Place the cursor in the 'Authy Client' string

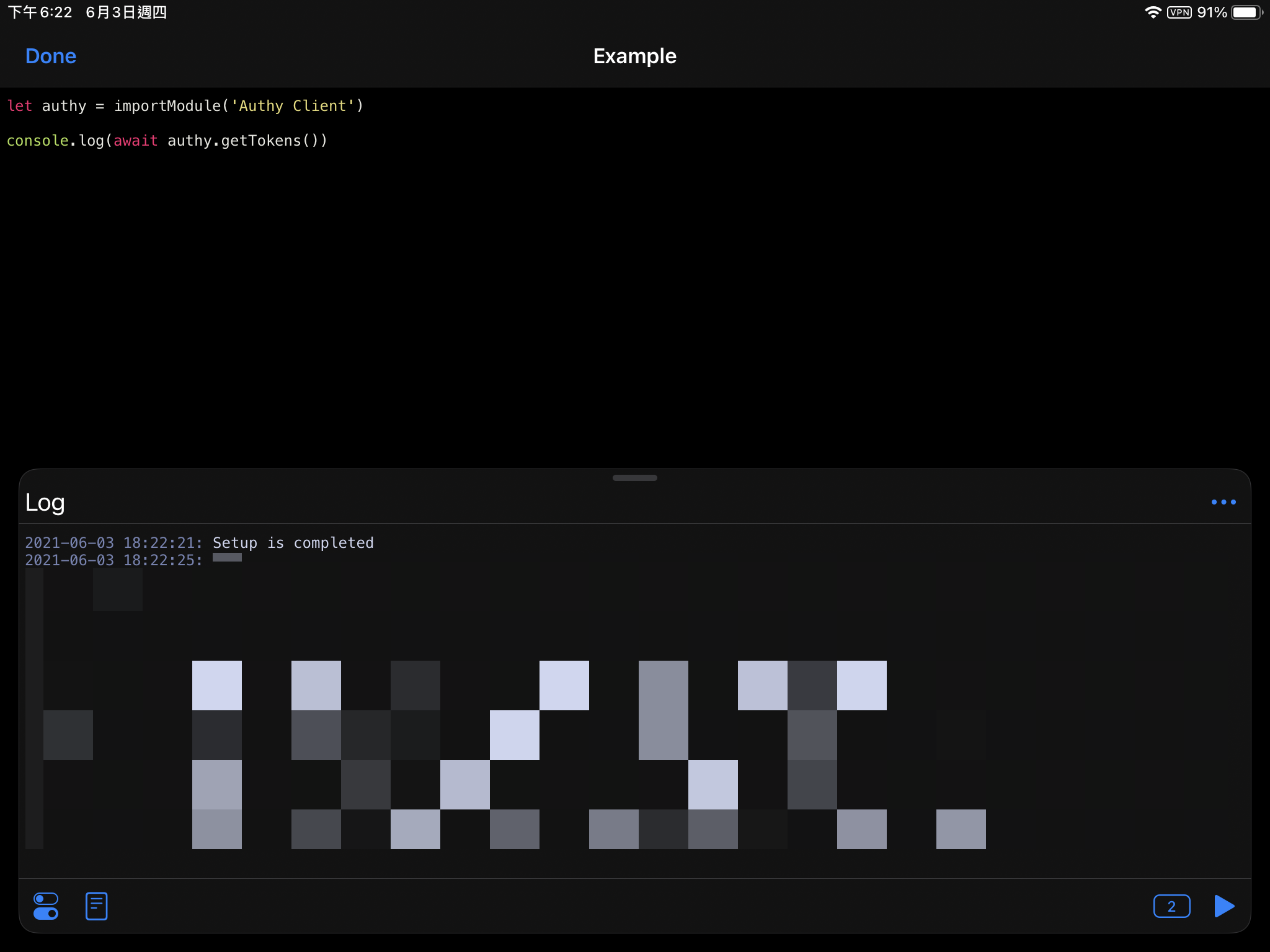(292, 106)
